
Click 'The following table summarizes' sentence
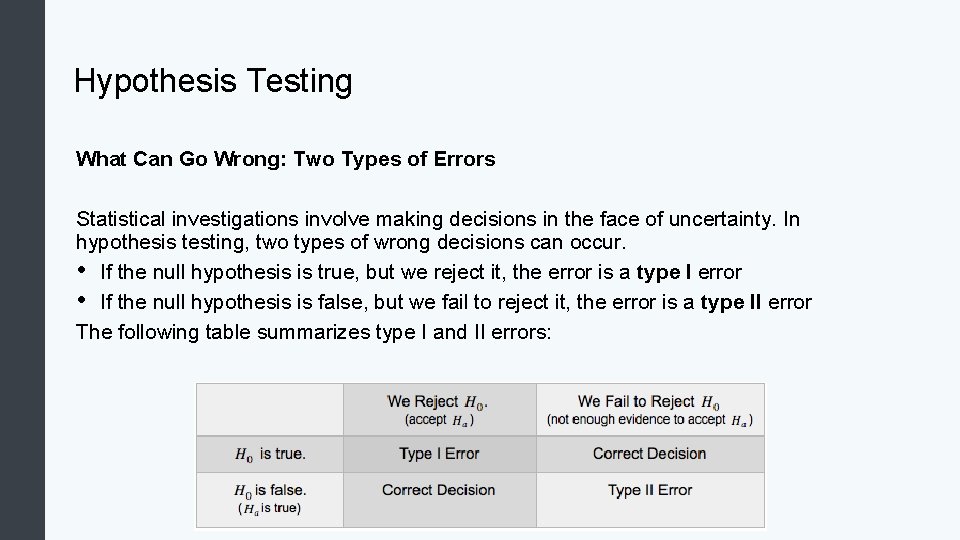tap(313, 333)
